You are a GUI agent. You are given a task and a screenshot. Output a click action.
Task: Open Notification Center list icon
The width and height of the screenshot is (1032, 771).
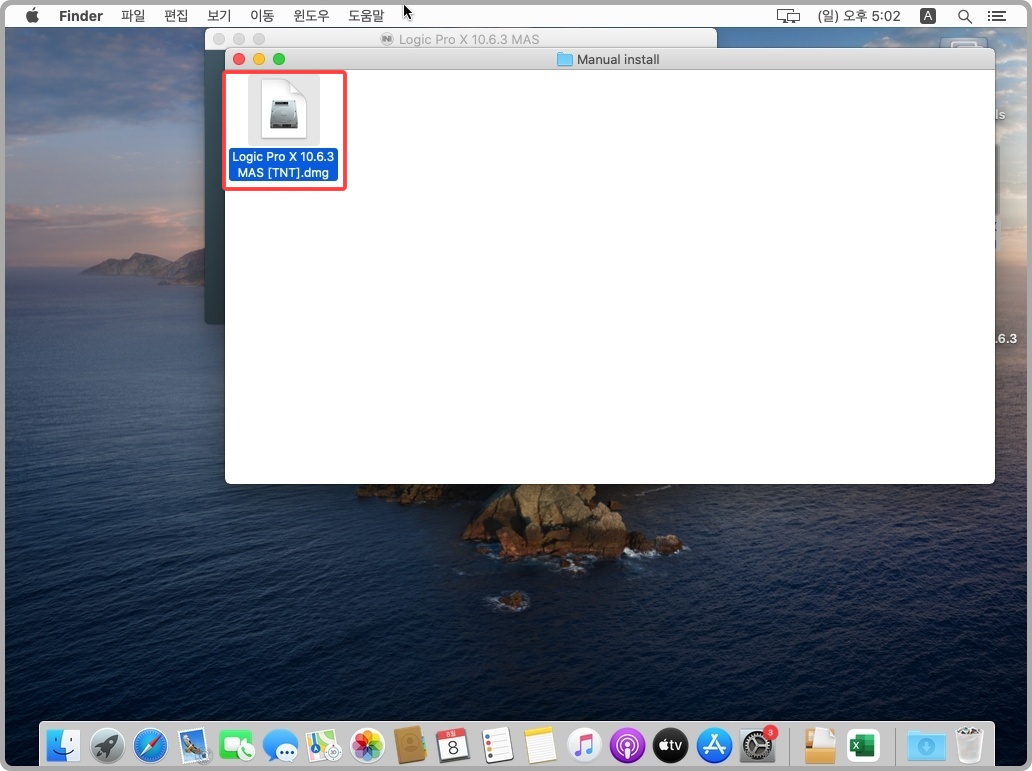(x=997, y=16)
